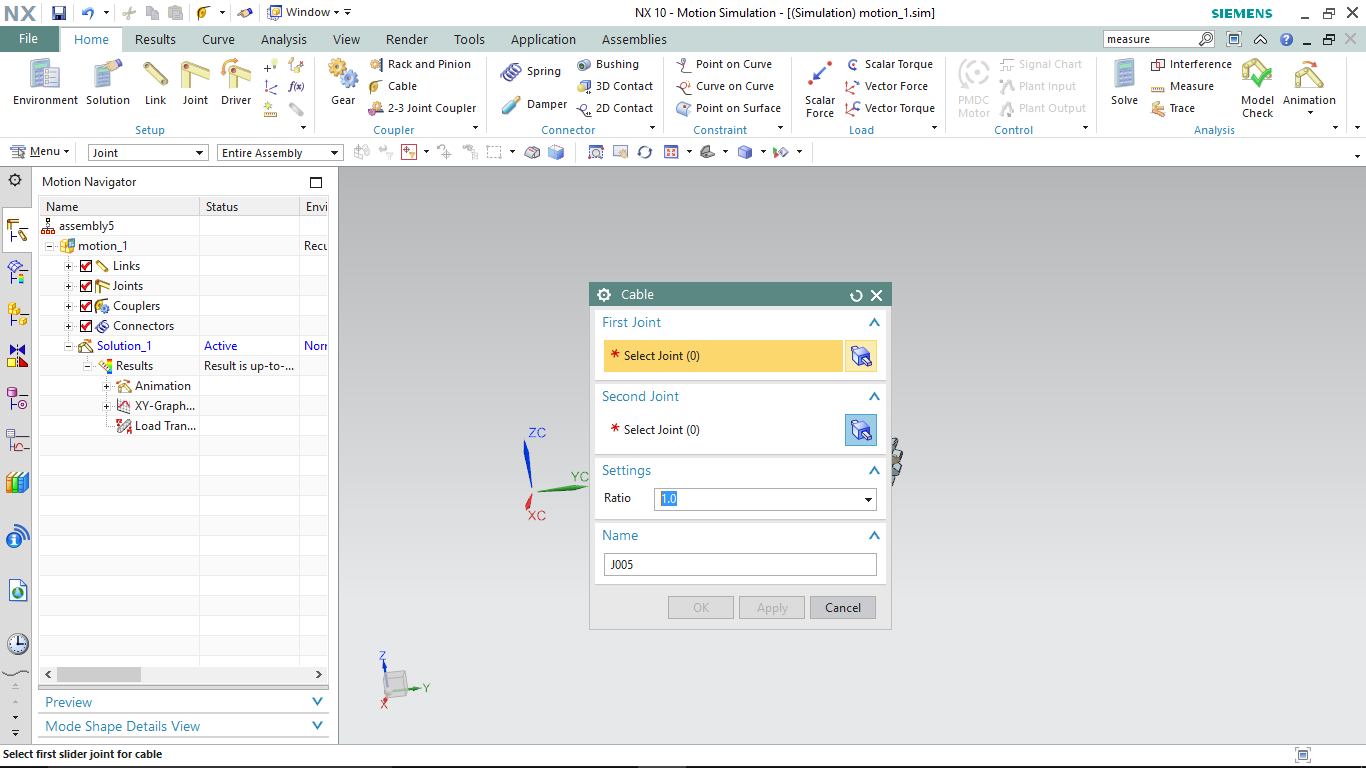
Task: Open the Menu dropdown button
Action: click(40, 152)
